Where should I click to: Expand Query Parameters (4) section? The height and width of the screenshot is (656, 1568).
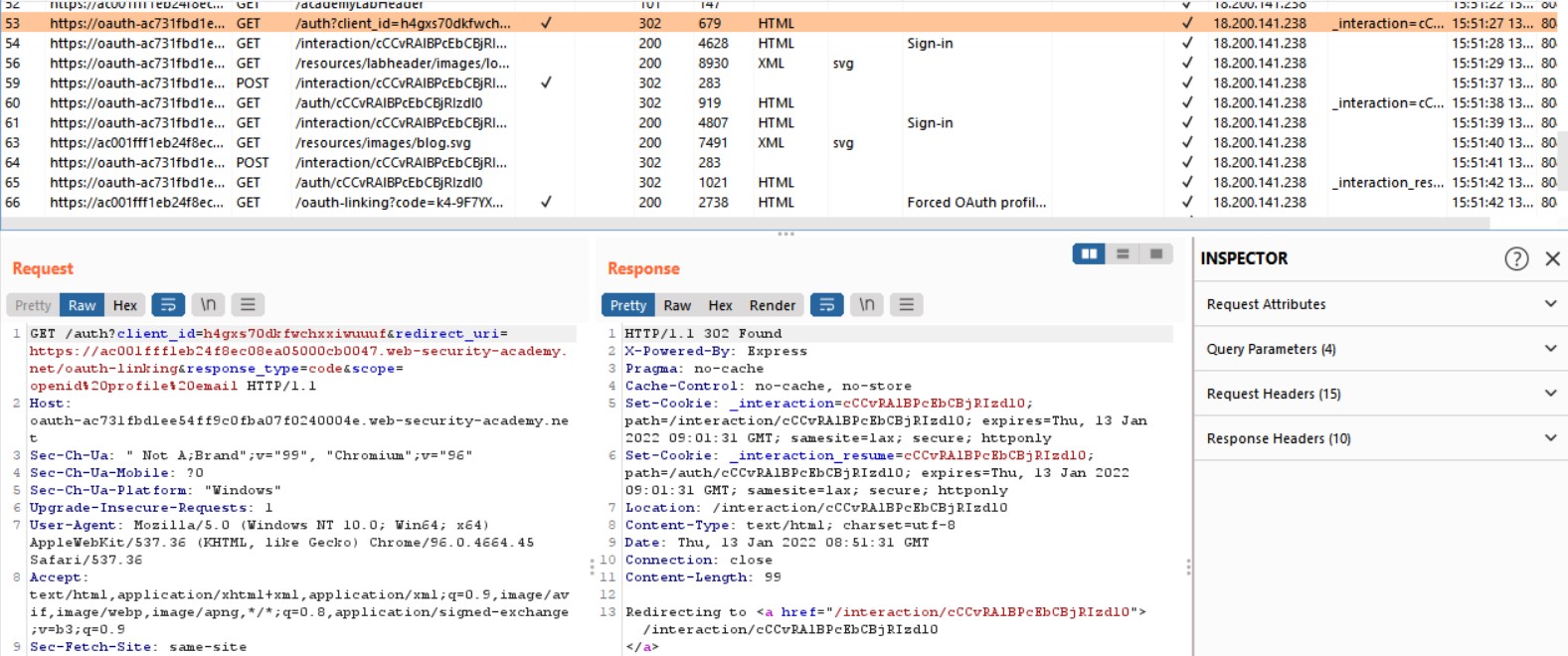tap(1380, 349)
